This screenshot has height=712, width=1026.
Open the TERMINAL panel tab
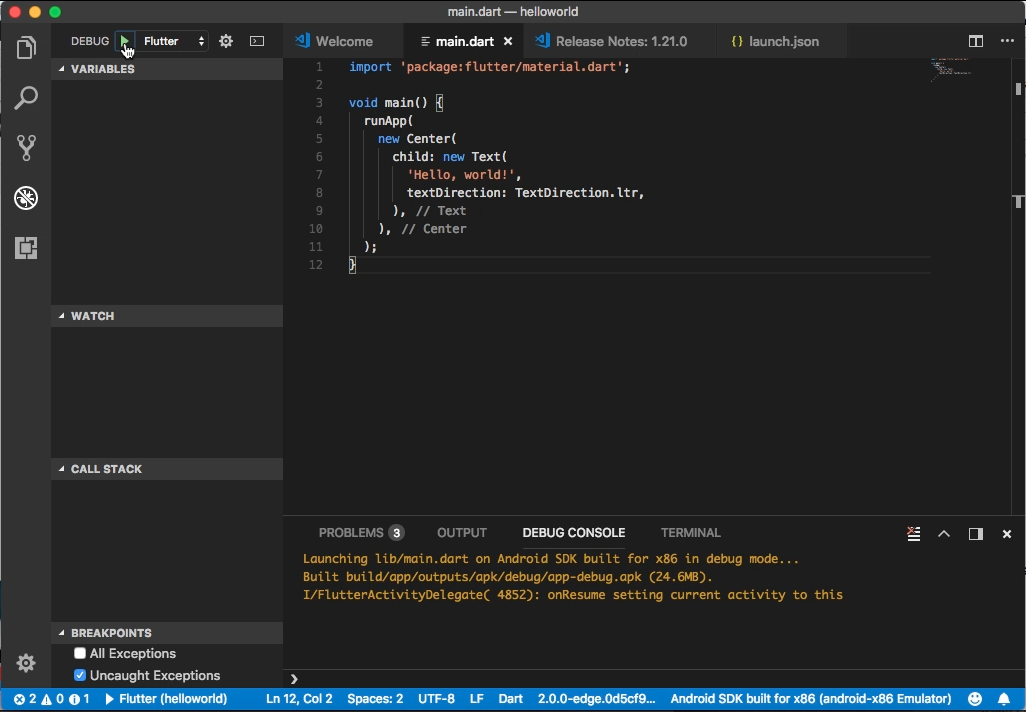coord(690,533)
